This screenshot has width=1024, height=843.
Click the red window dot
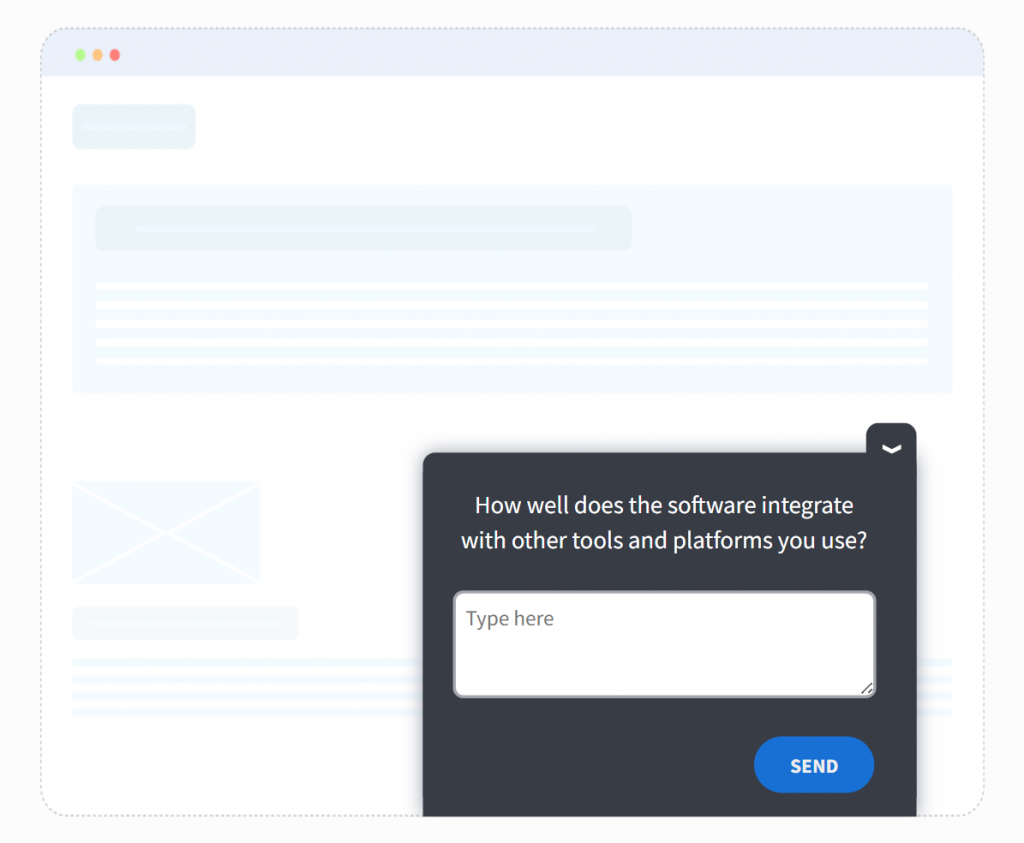(x=115, y=55)
